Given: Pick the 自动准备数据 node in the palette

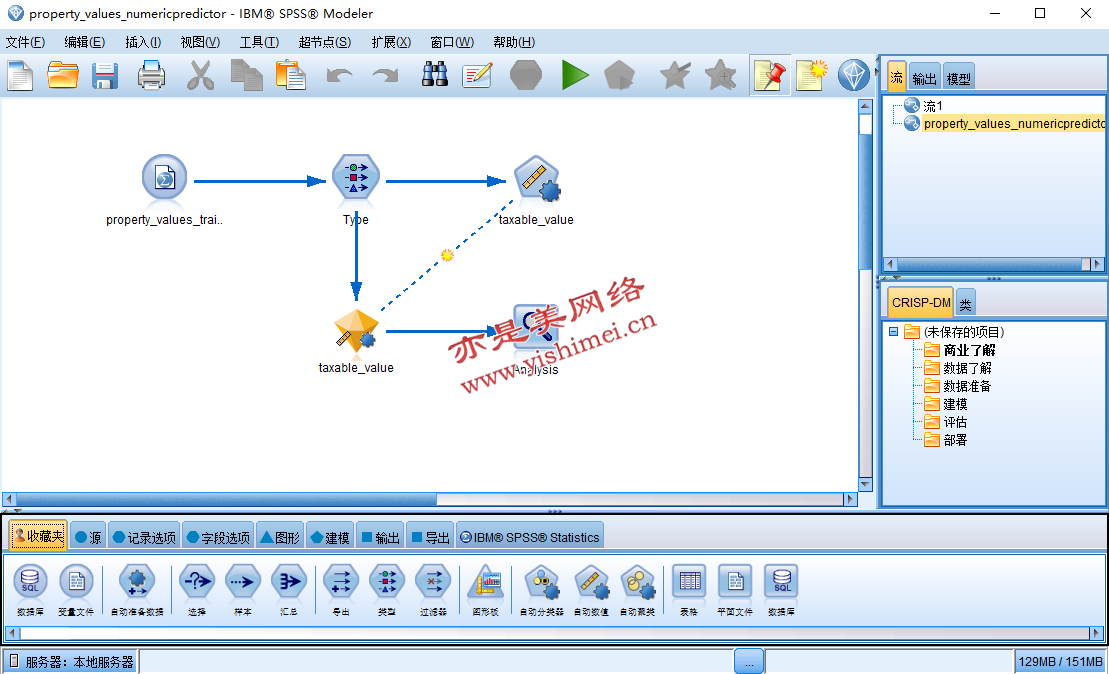Looking at the screenshot, I should pos(137,589).
